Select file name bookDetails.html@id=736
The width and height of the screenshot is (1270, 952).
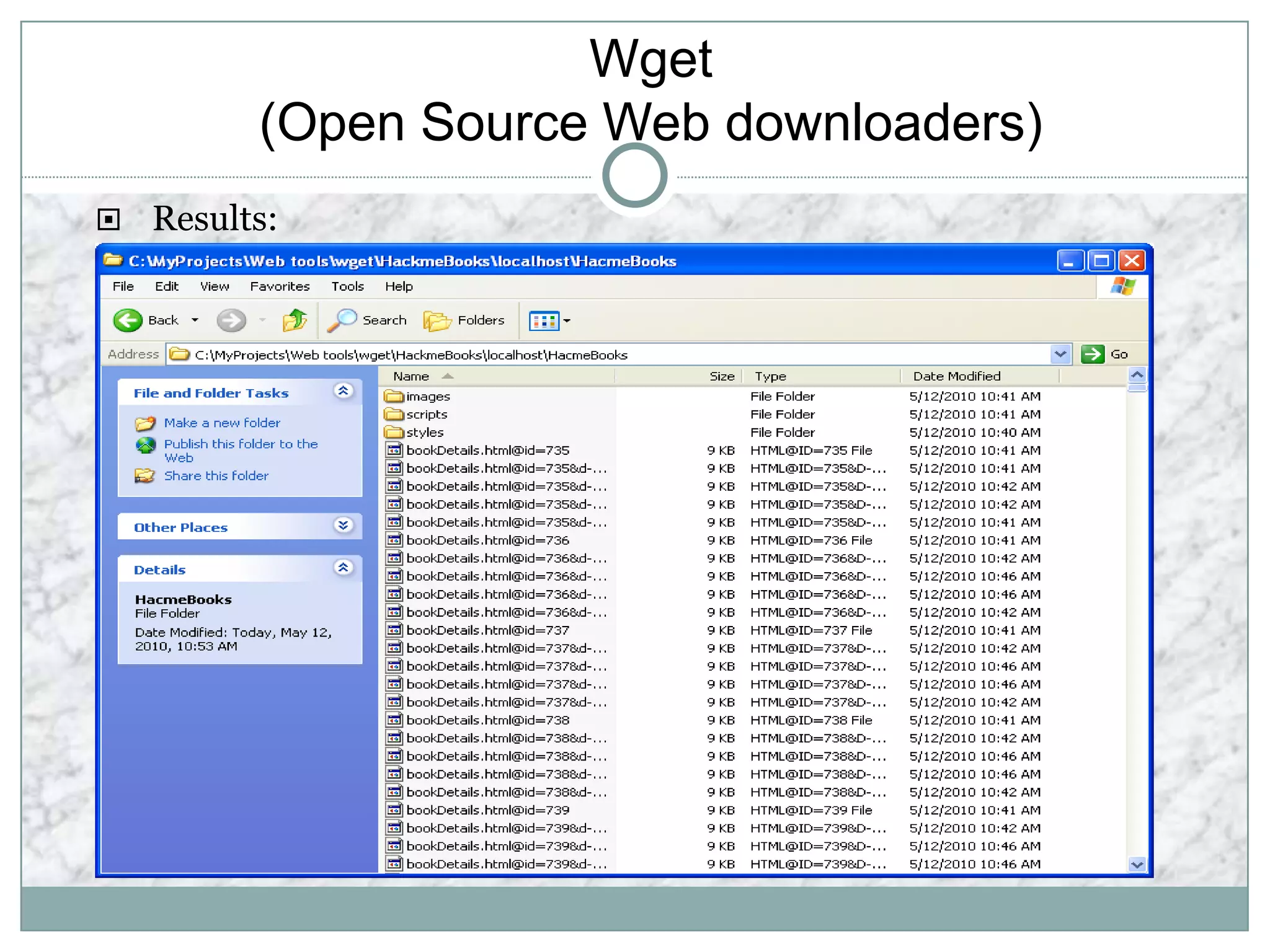(x=488, y=540)
